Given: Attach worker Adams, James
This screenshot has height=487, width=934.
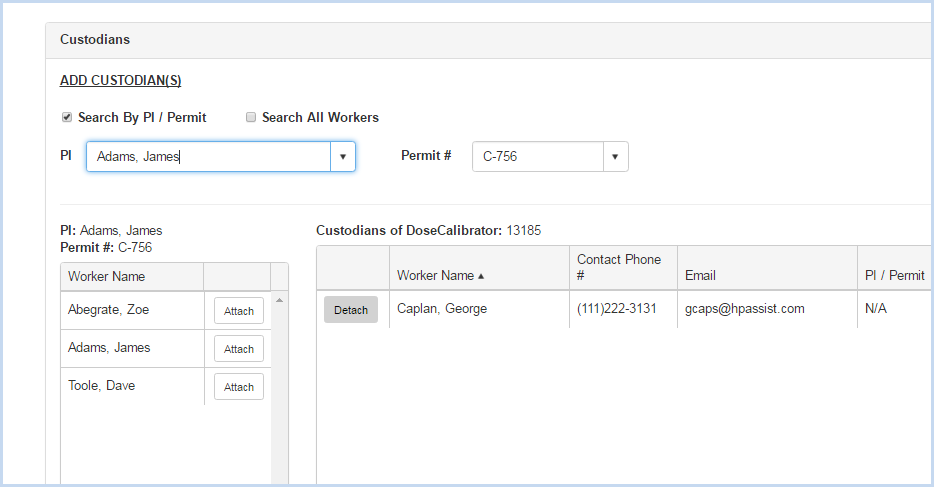Looking at the screenshot, I should pyautogui.click(x=239, y=349).
